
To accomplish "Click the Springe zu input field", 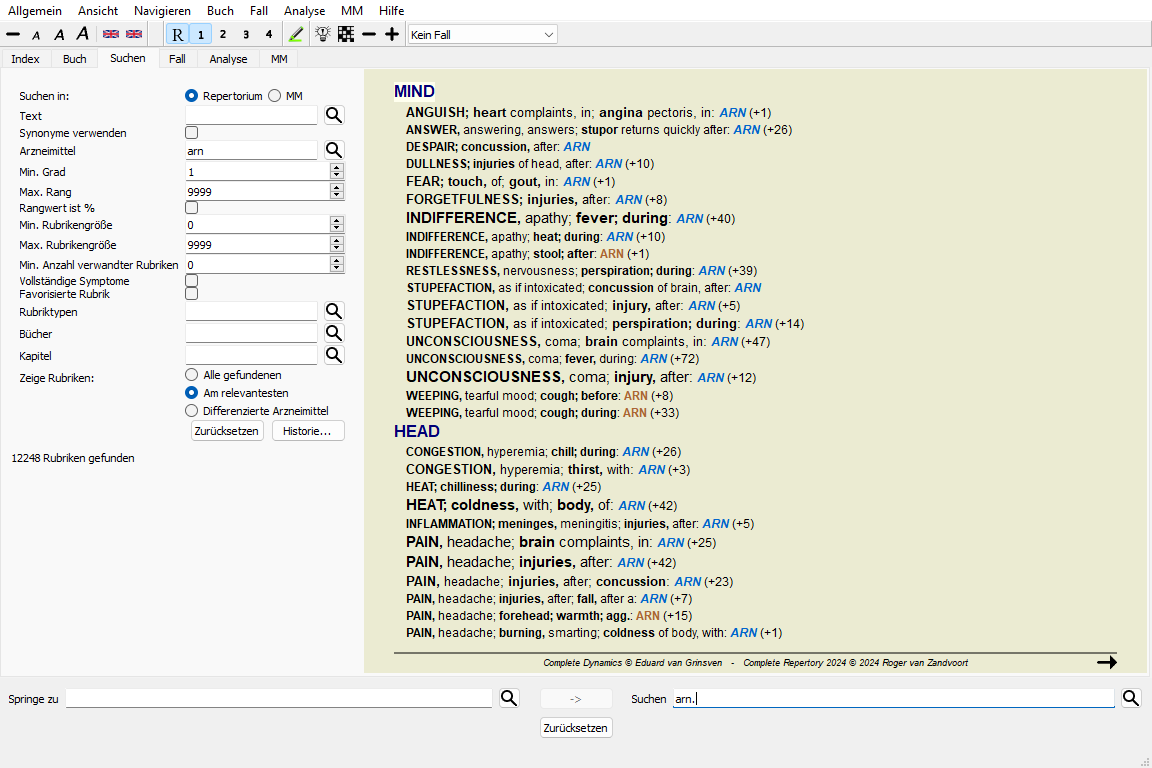I will 279,699.
